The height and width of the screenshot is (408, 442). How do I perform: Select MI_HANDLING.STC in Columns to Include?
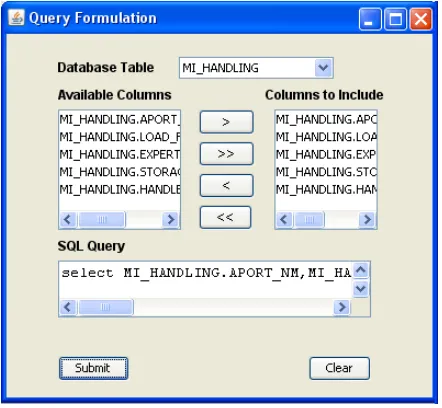pos(326,172)
